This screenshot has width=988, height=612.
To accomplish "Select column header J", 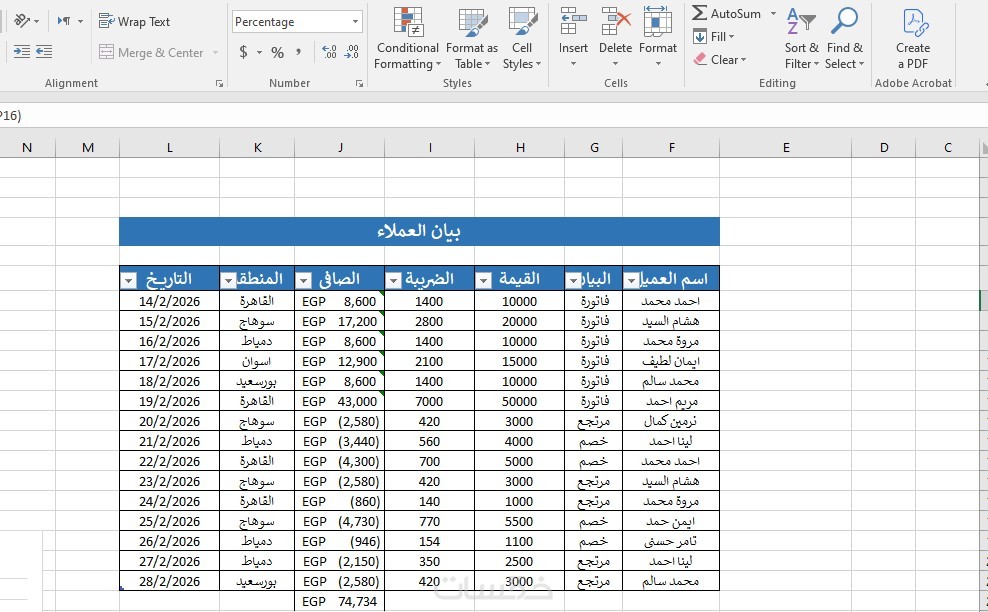I will 340,147.
